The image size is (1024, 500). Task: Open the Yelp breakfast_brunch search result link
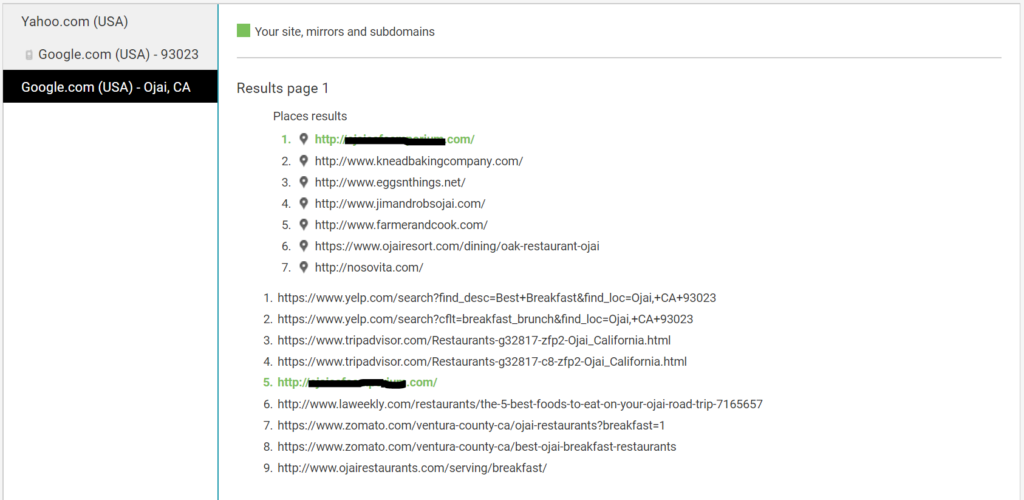tap(485, 319)
